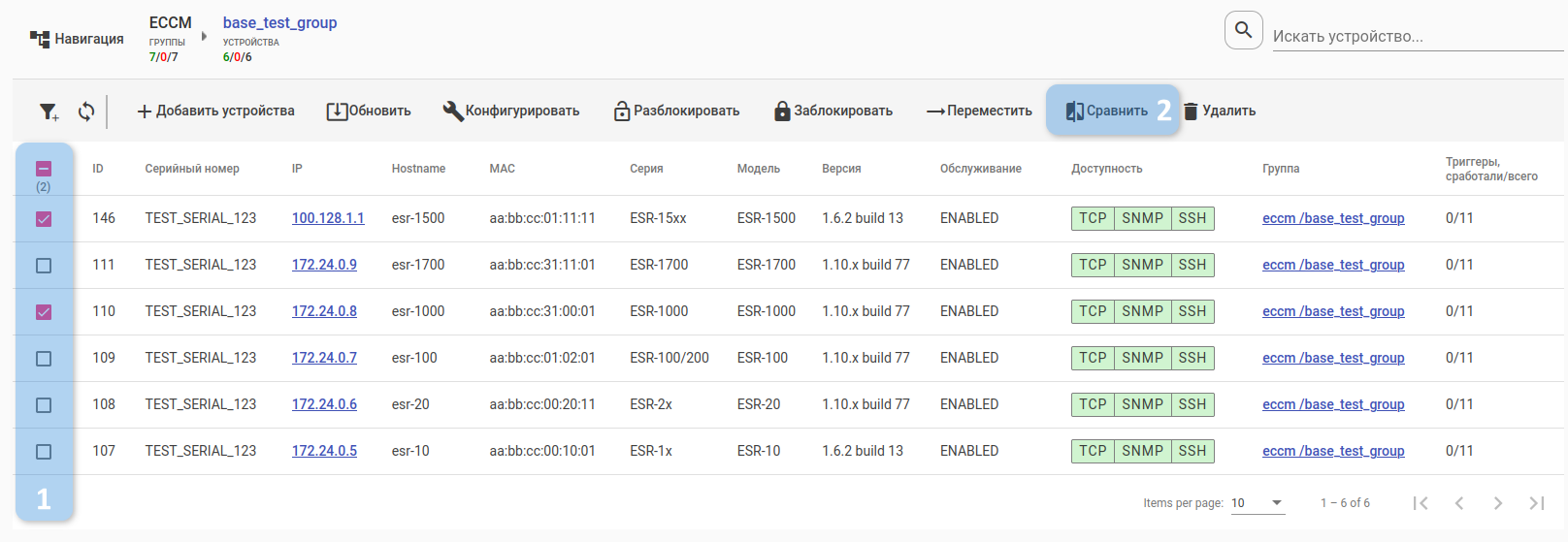The width and height of the screenshot is (1568, 542).
Task: Open the Навигация tree menu
Action: pos(78,39)
